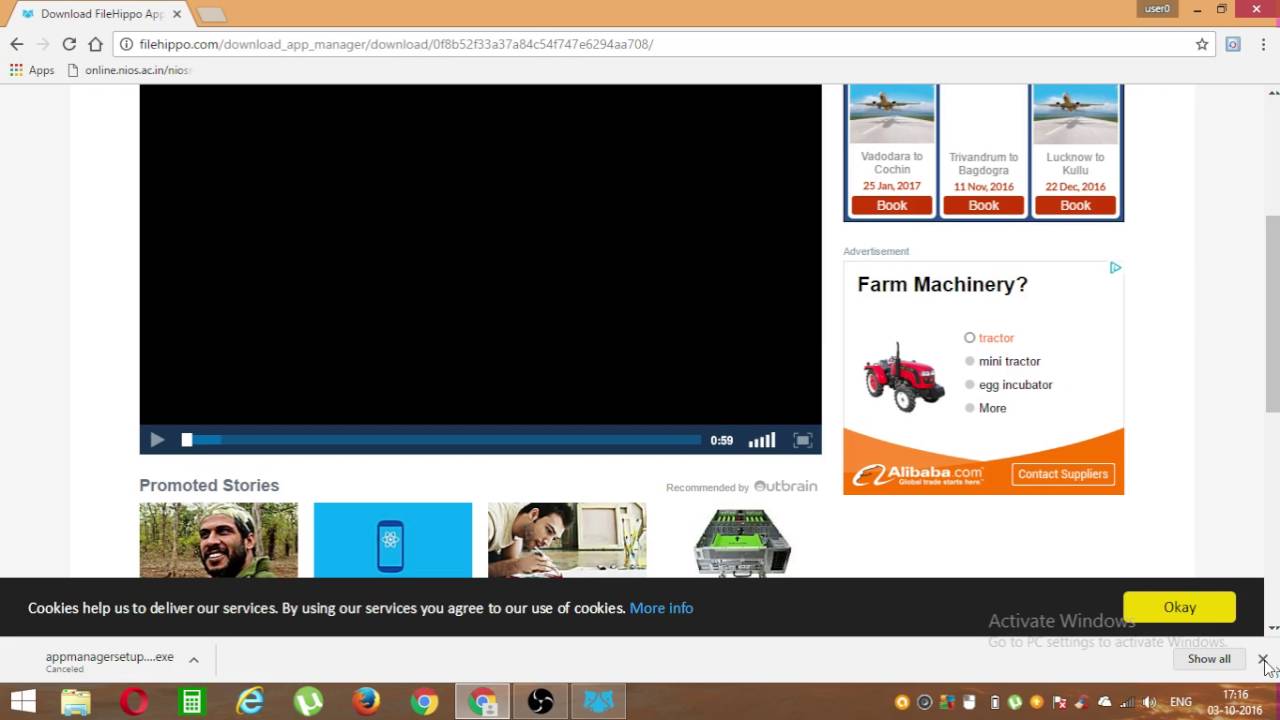Close the downloads bar

[x=1263, y=660]
